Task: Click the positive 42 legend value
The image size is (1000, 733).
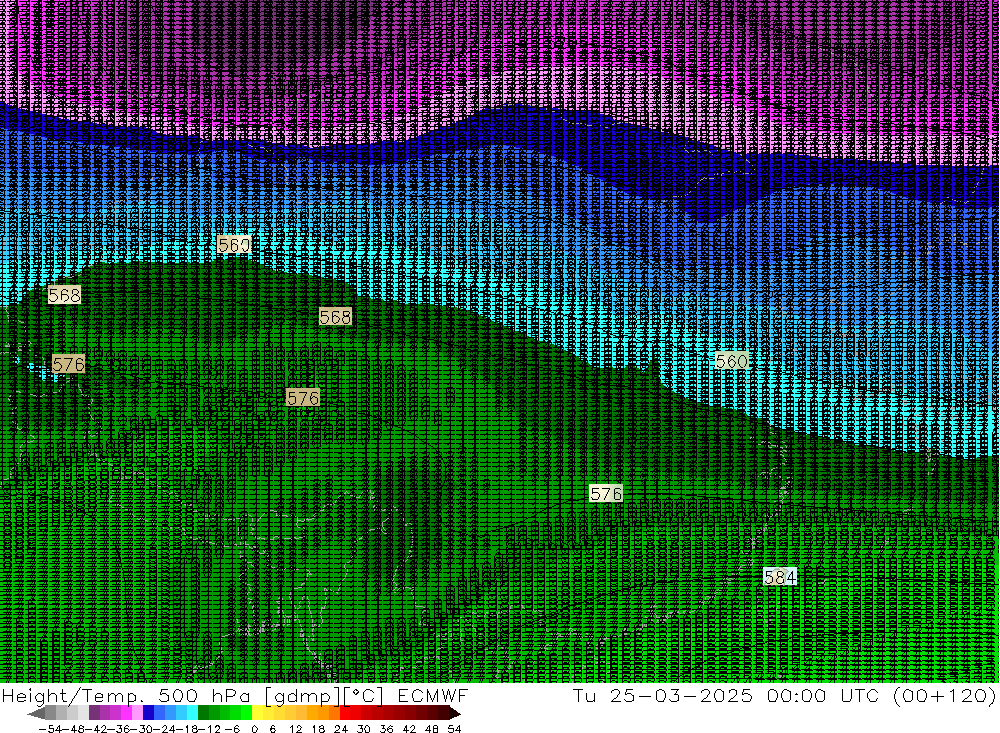Action: (409, 729)
